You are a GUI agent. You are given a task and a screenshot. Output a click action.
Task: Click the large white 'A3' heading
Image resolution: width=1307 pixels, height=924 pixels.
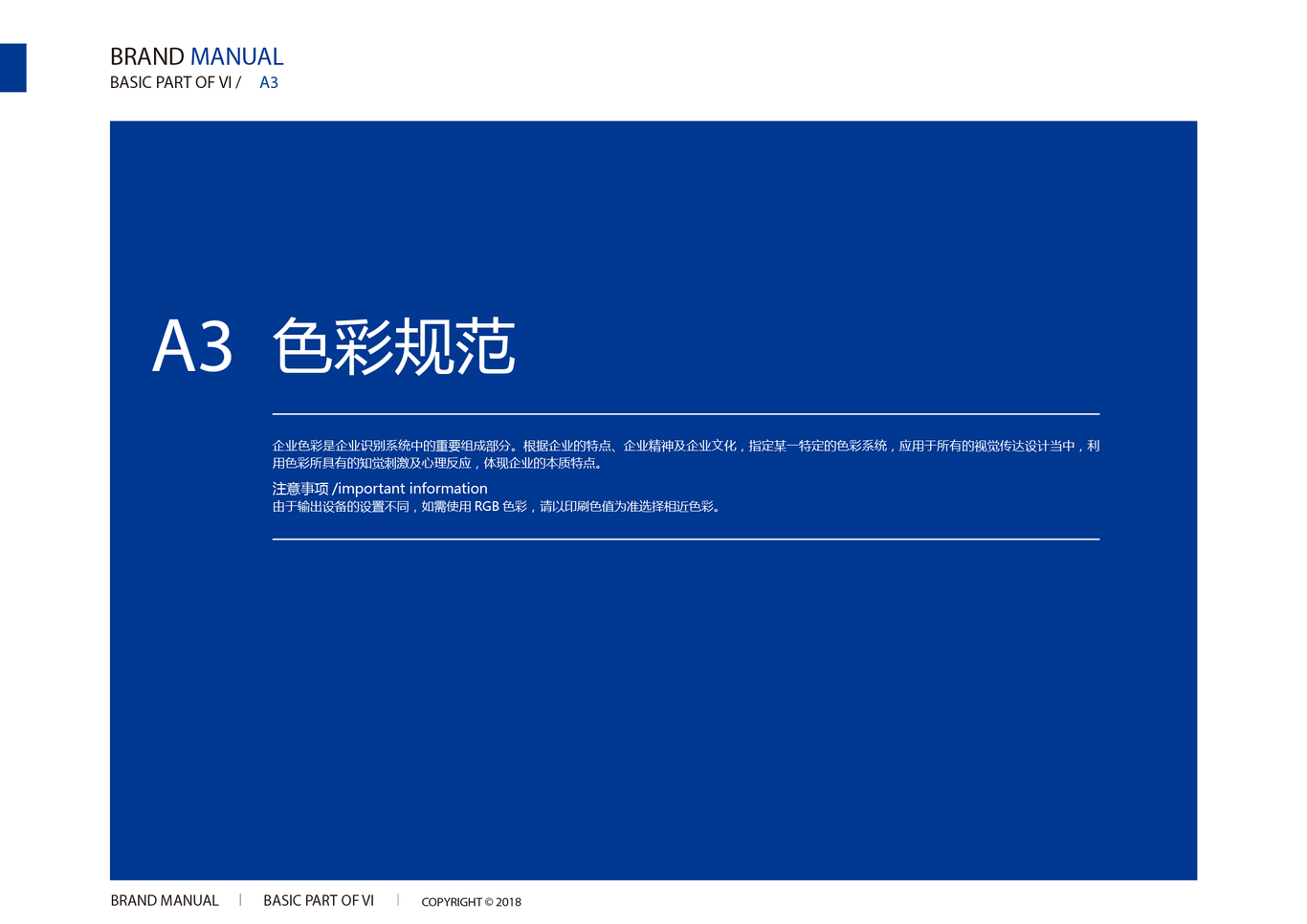click(x=192, y=346)
